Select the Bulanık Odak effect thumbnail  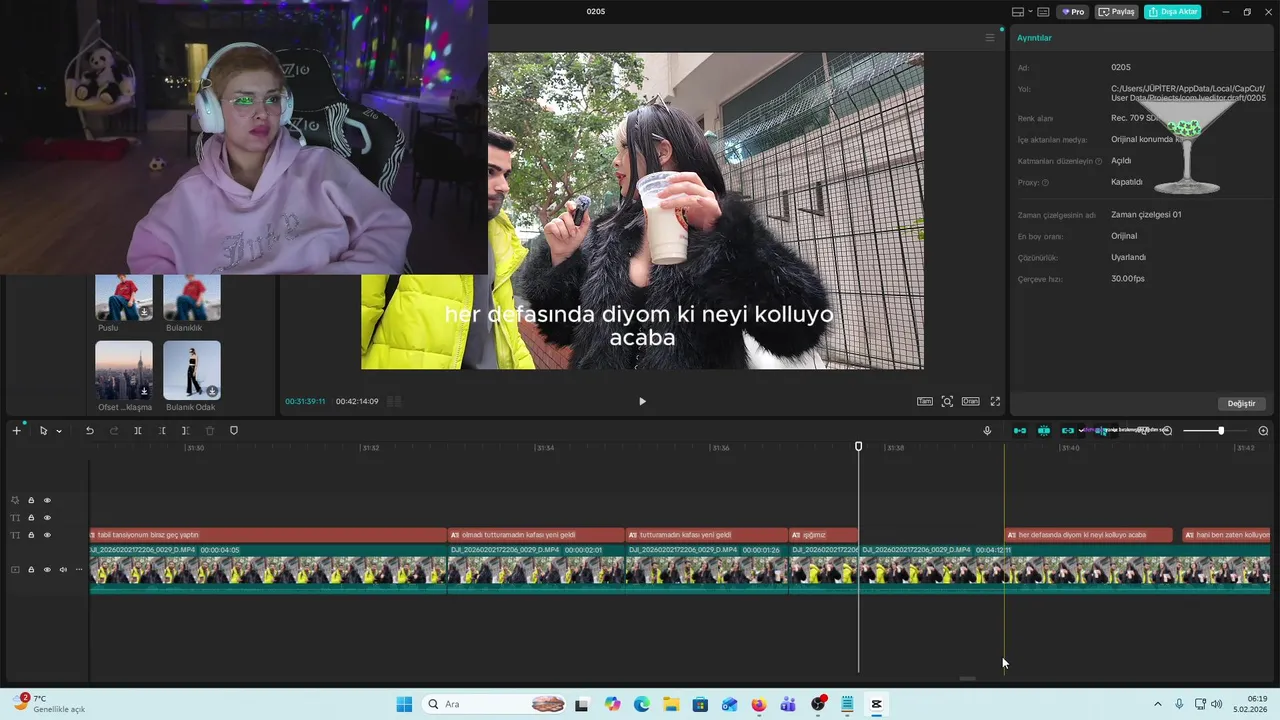click(x=192, y=370)
